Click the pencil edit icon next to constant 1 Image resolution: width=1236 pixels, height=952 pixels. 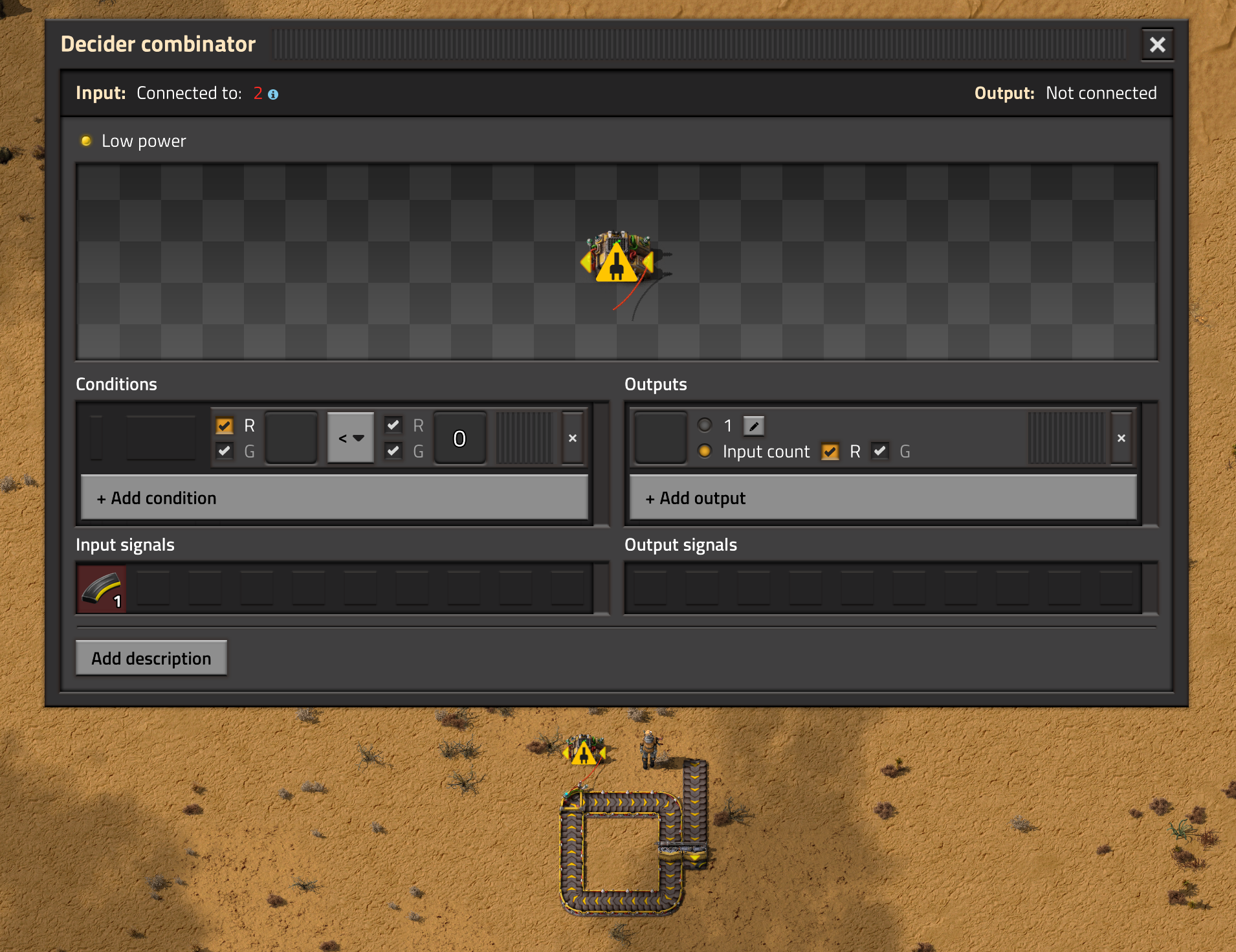tap(754, 426)
